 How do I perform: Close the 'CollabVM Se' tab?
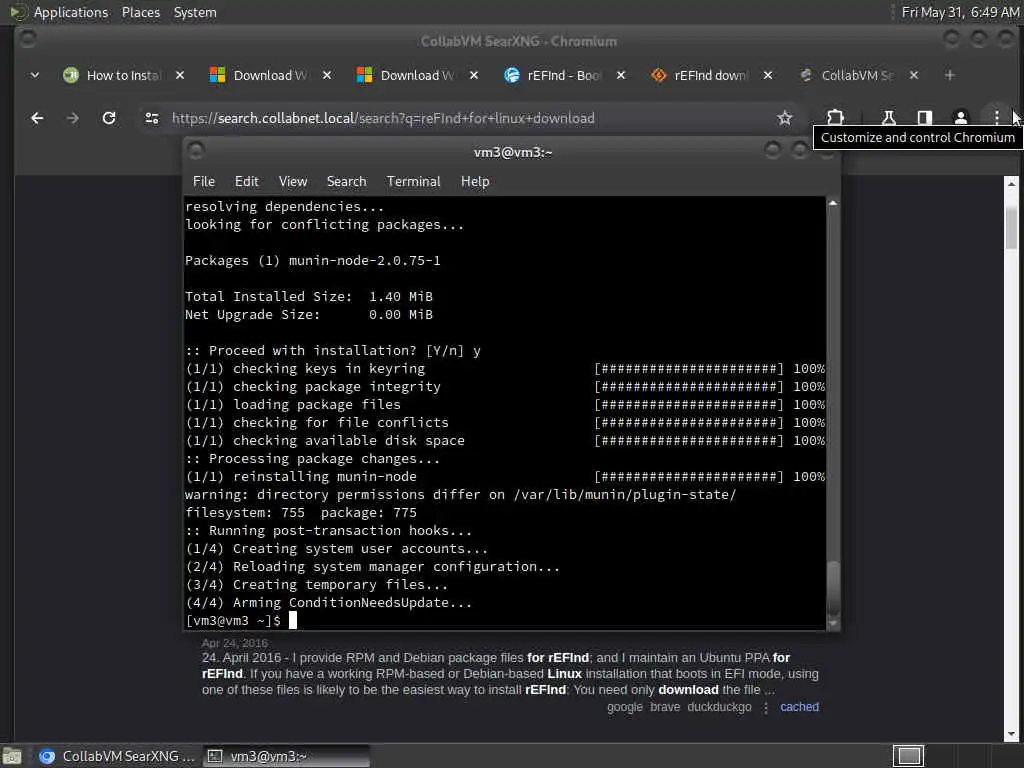914,75
